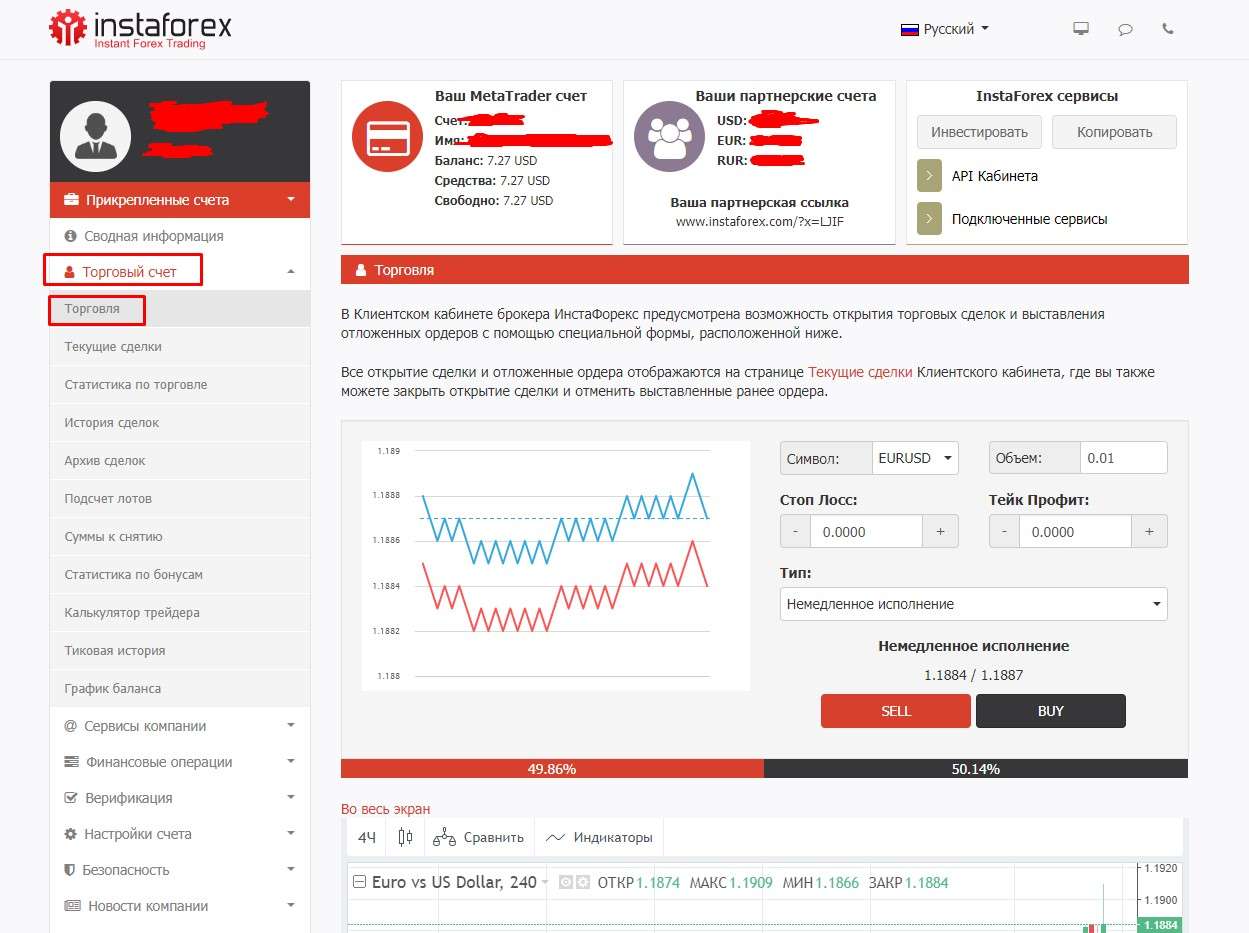Open Суммы к снятию
Screen dimensions: 1249x933
pyautogui.click(x=180, y=537)
